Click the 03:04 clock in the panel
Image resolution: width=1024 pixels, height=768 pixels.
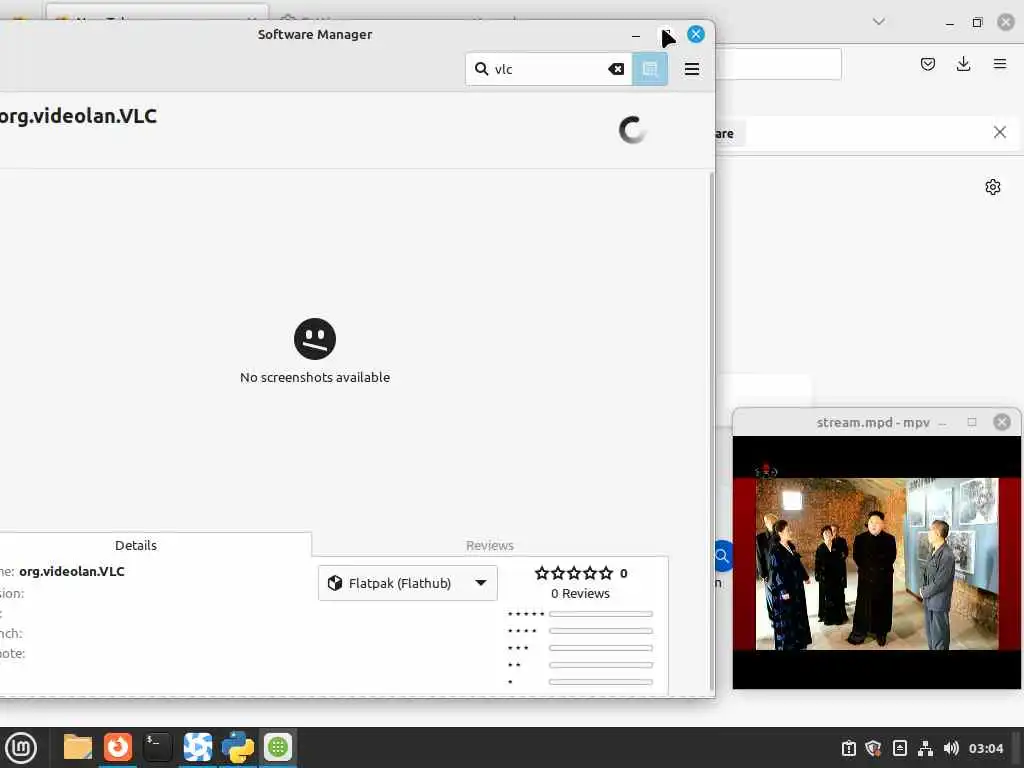click(x=985, y=748)
